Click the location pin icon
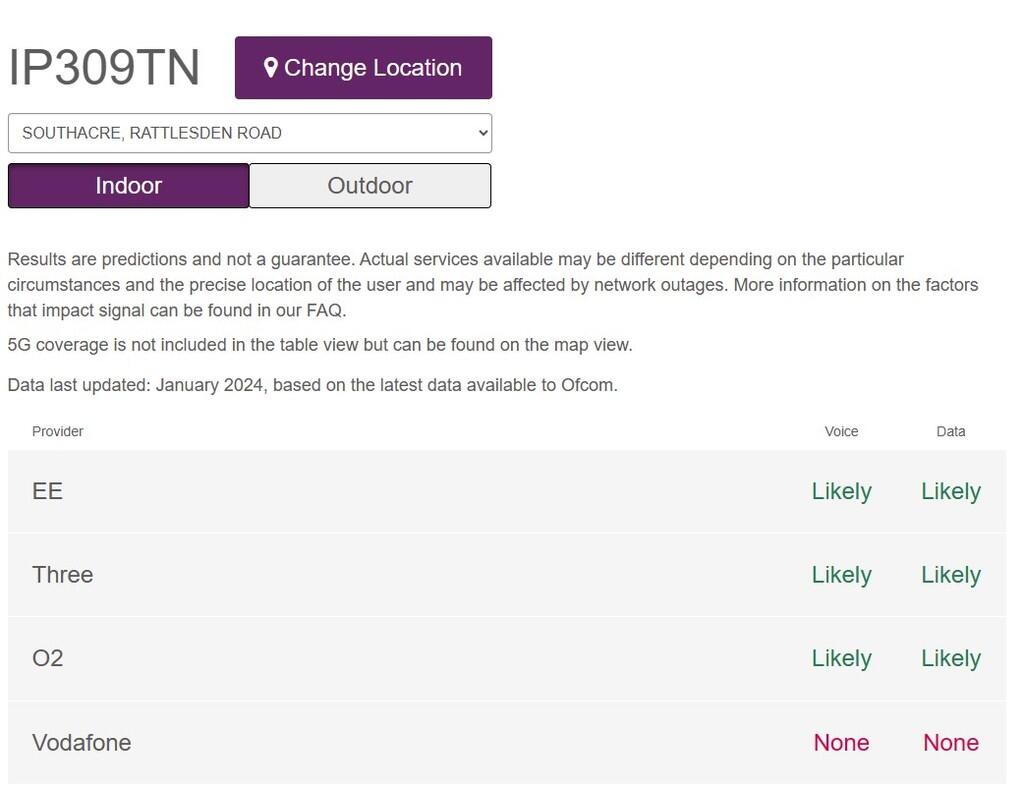 click(270, 68)
